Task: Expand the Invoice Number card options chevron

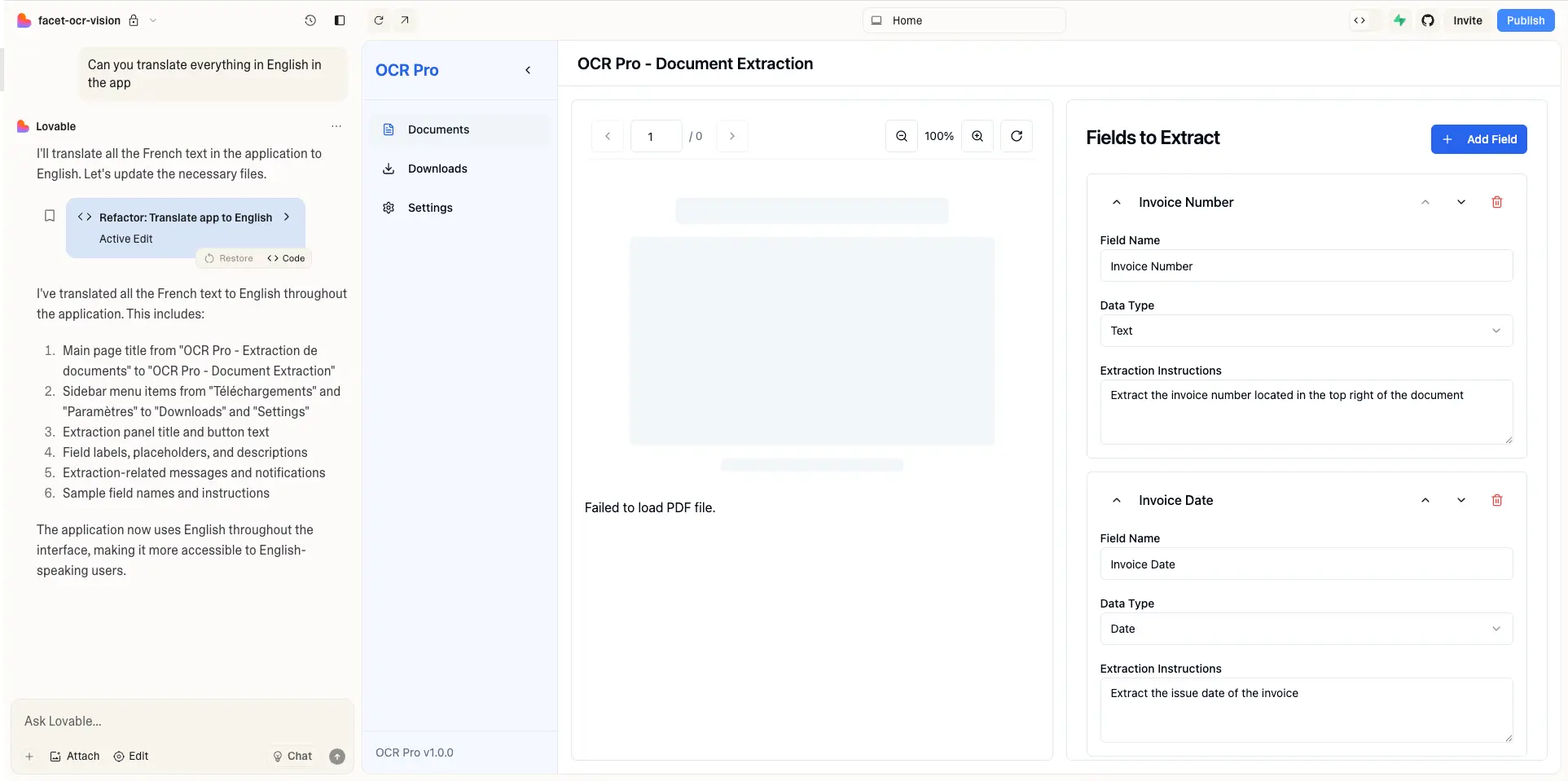Action: point(1460,202)
